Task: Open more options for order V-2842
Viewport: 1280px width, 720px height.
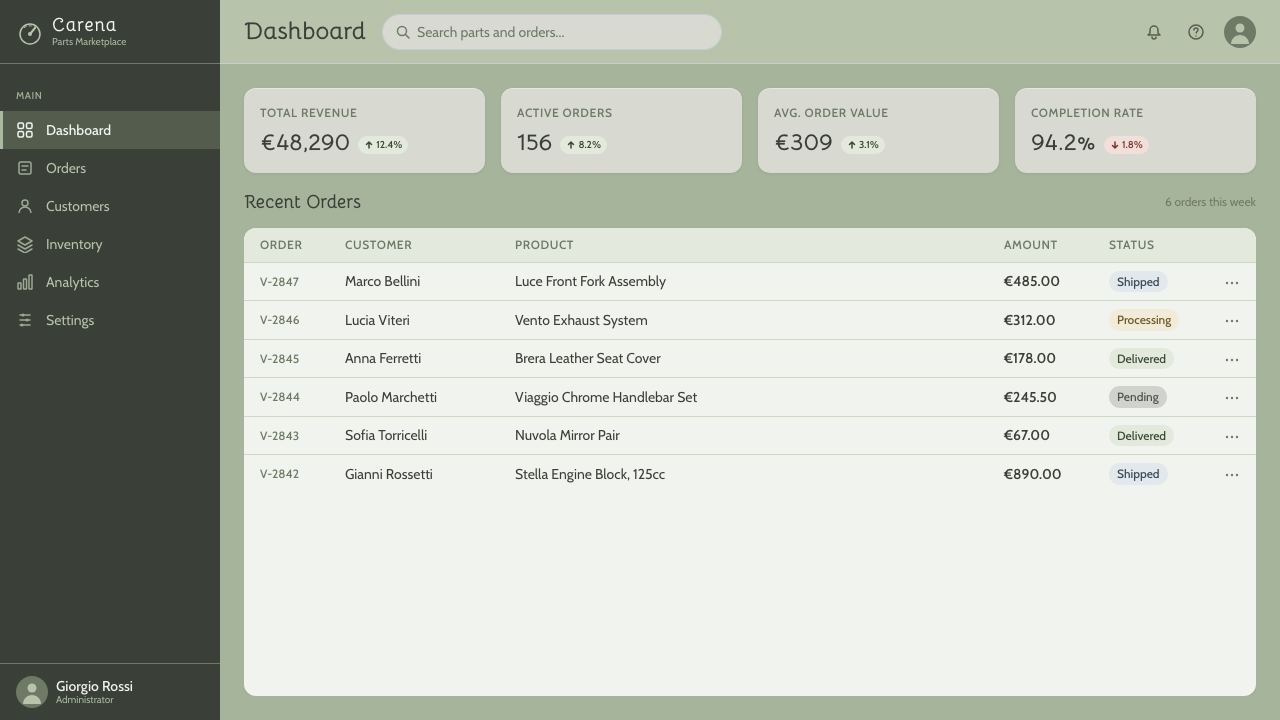Action: (1232, 474)
